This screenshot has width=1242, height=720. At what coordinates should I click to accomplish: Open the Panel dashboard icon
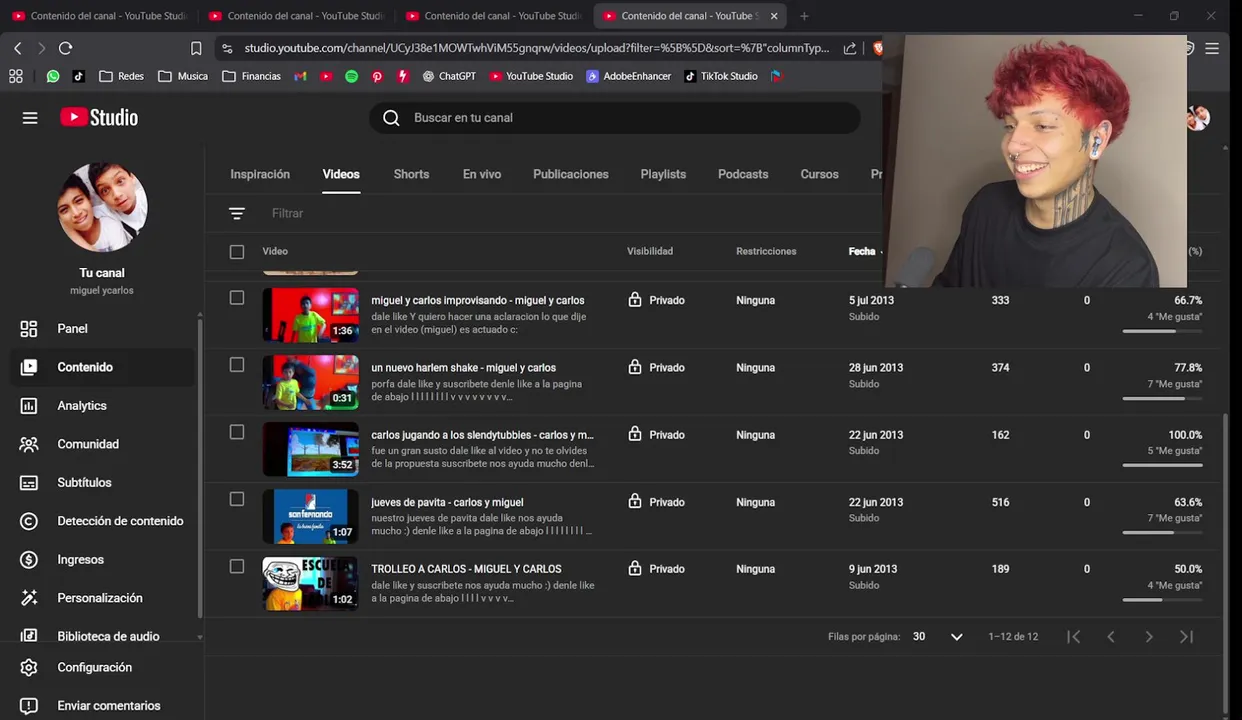pos(29,329)
